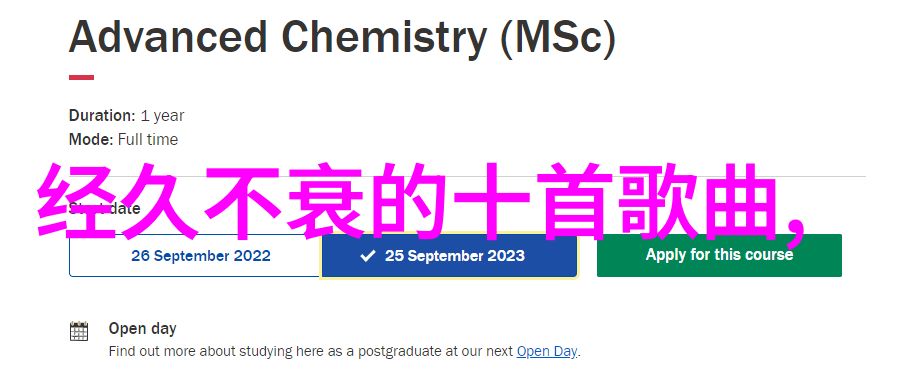This screenshot has width=900, height=383.
Task: Click the '1 year' duration value
Action: (162, 116)
